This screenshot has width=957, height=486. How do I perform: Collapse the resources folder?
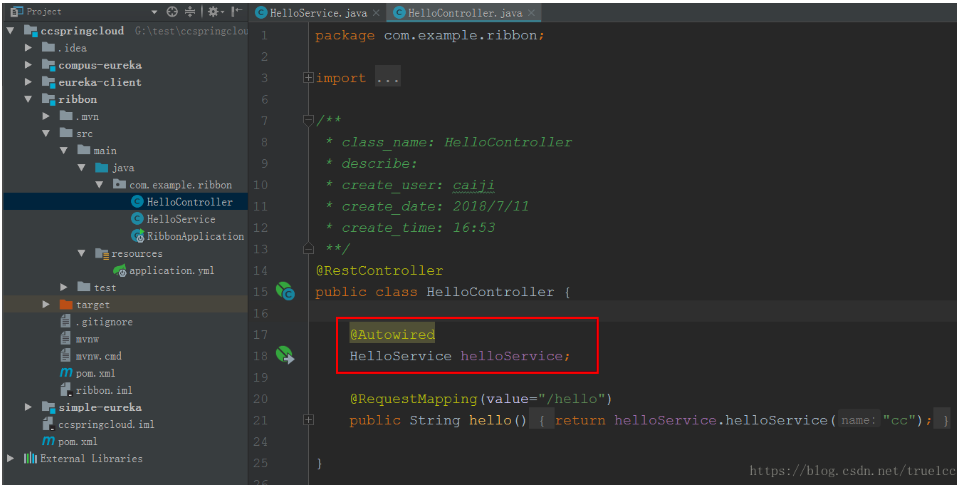click(x=82, y=253)
